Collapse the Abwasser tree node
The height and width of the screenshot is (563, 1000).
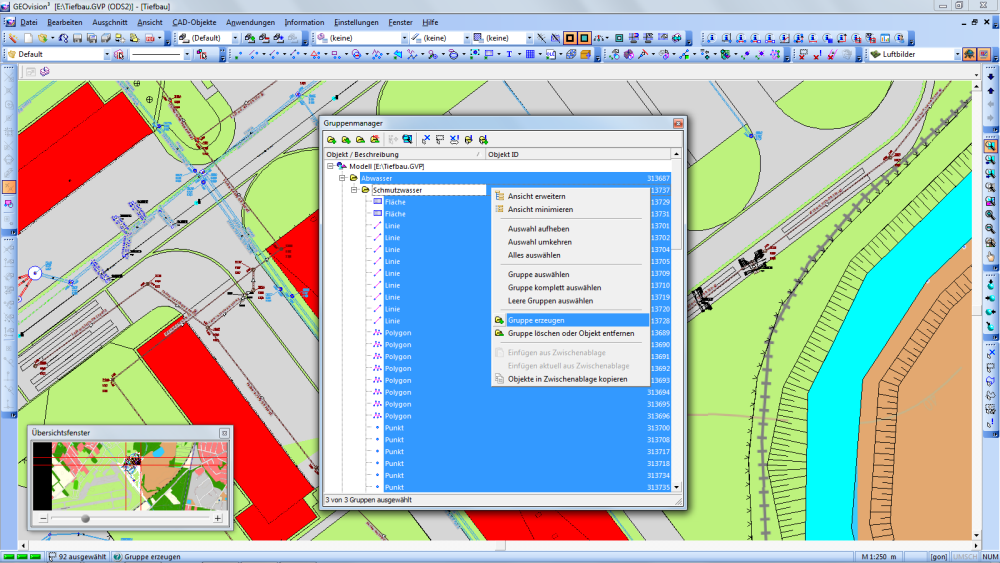(341, 178)
